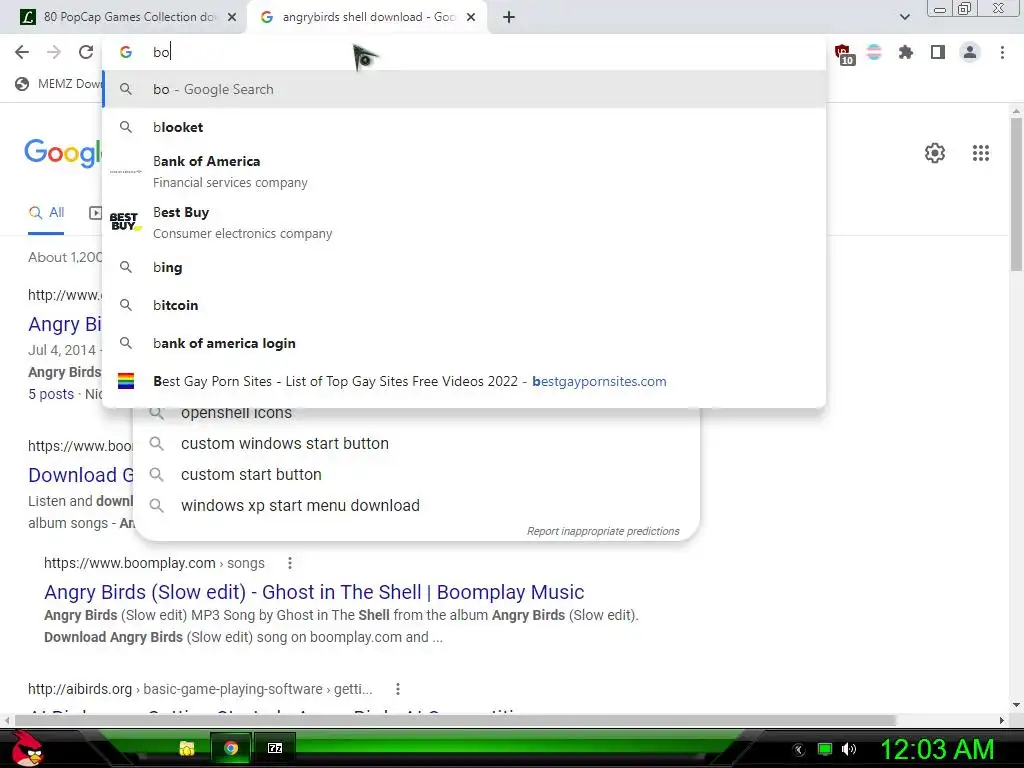This screenshot has height=768, width=1024.
Task: Select the All search results tab
Action: (x=46, y=213)
